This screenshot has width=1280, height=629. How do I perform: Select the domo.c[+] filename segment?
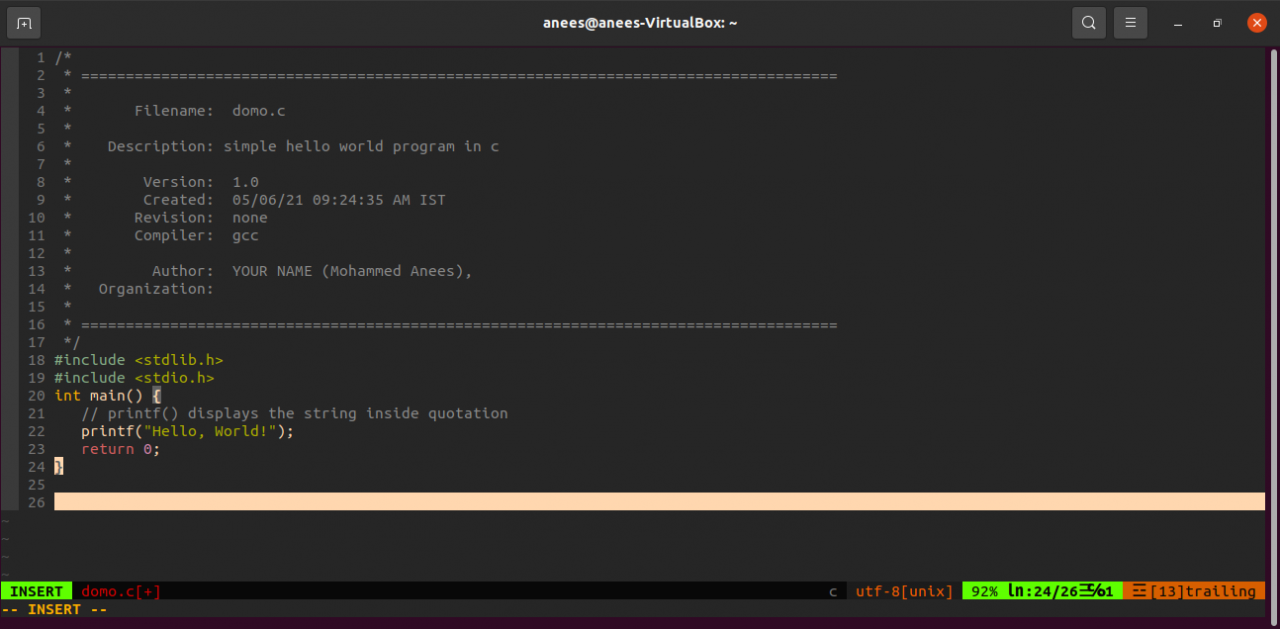click(119, 591)
